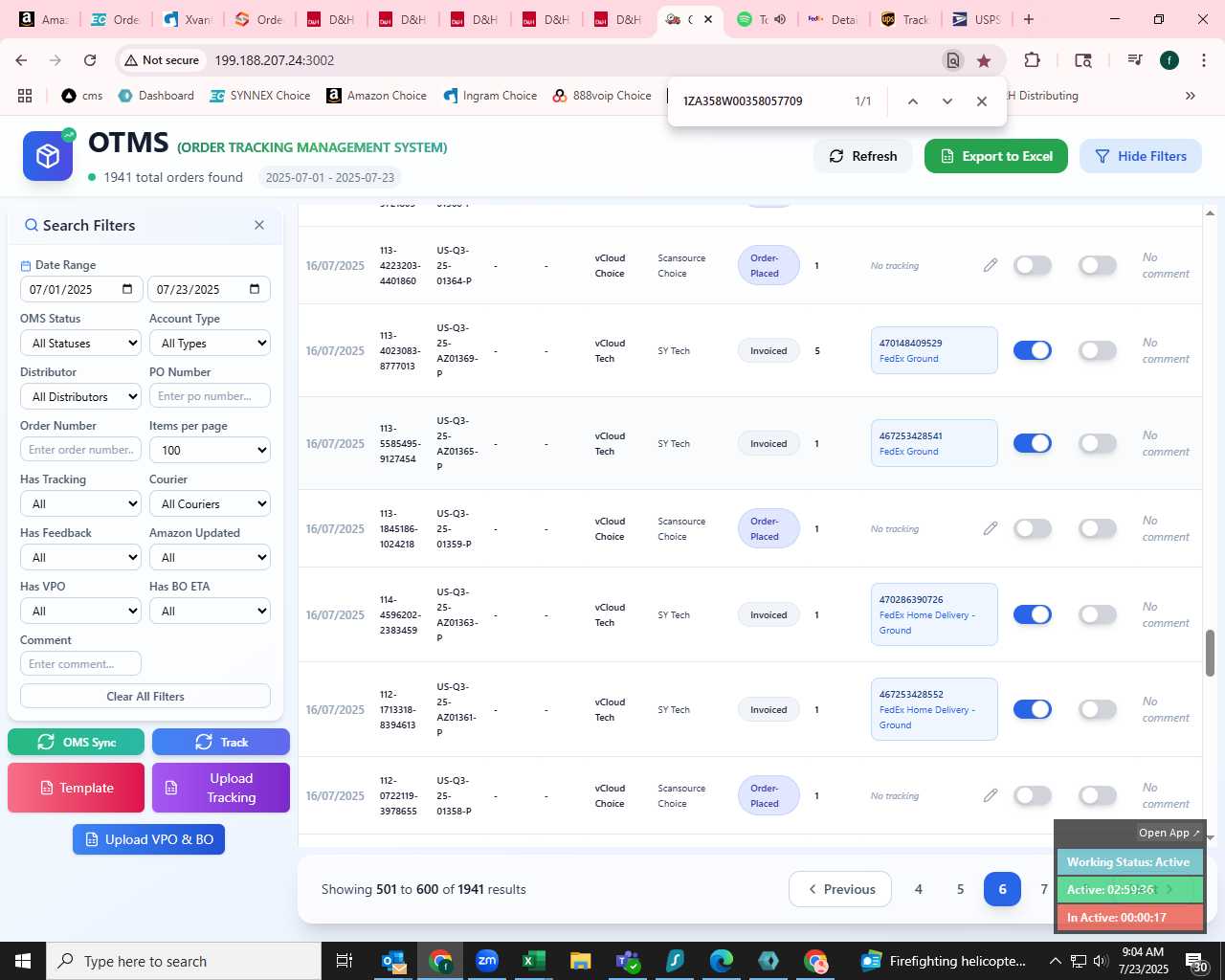
Task: Disable first switch for tracking 470148409529
Action: (x=1033, y=350)
